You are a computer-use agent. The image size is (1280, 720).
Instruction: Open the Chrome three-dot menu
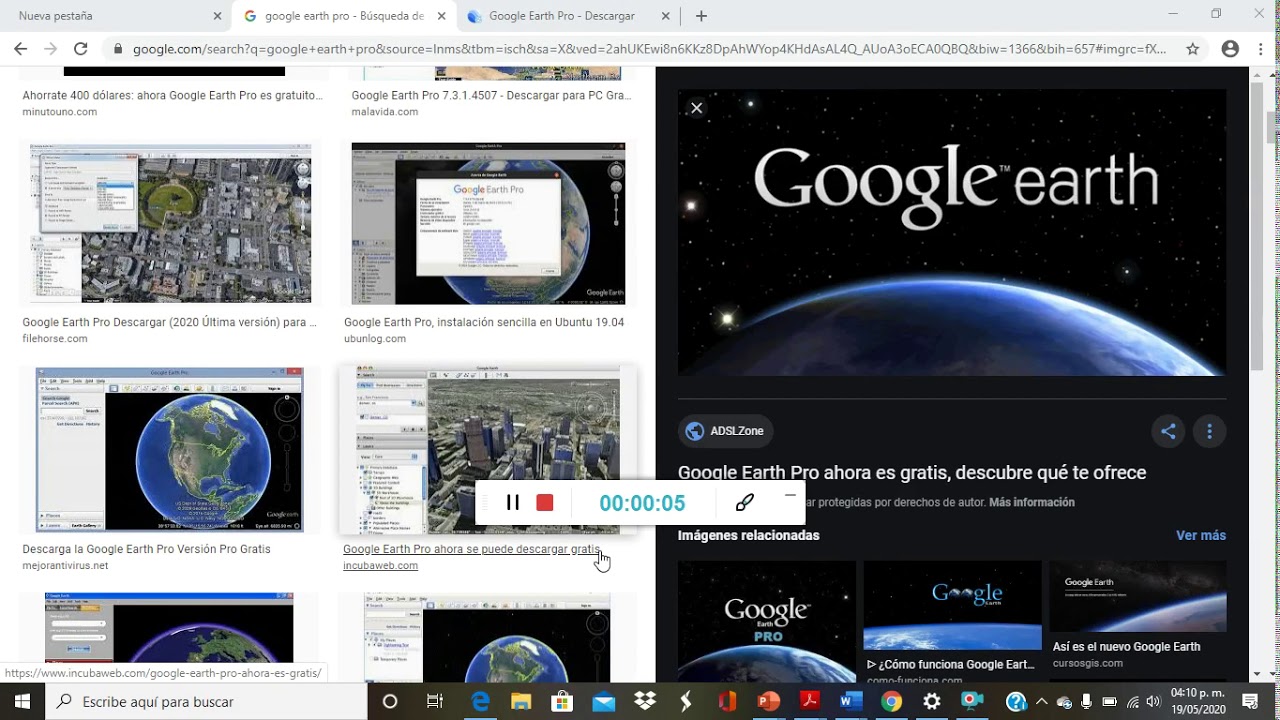click(x=1261, y=48)
